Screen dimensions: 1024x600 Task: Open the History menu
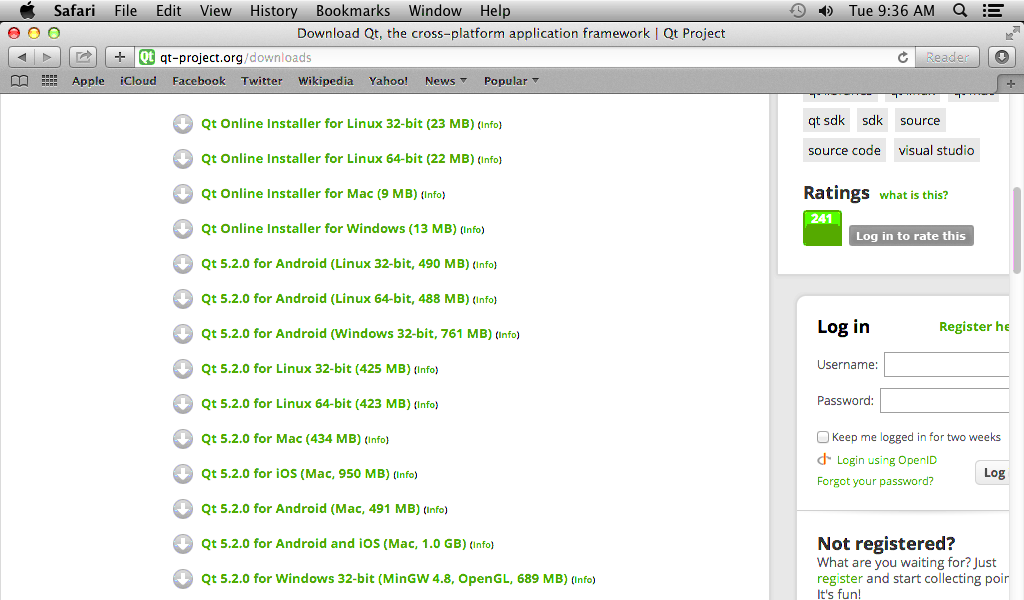point(273,11)
